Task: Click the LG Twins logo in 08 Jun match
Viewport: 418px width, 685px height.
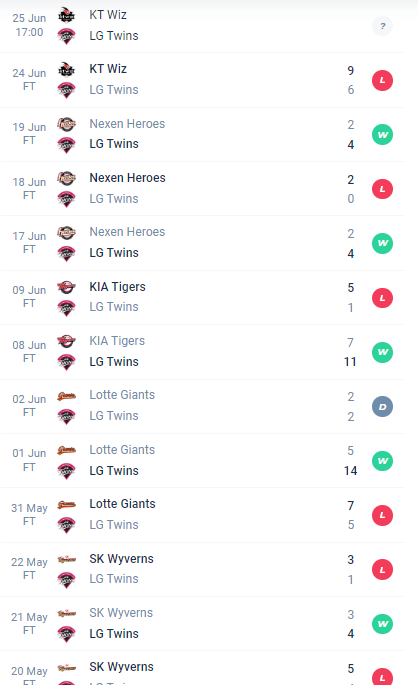Action: pyautogui.click(x=66, y=362)
